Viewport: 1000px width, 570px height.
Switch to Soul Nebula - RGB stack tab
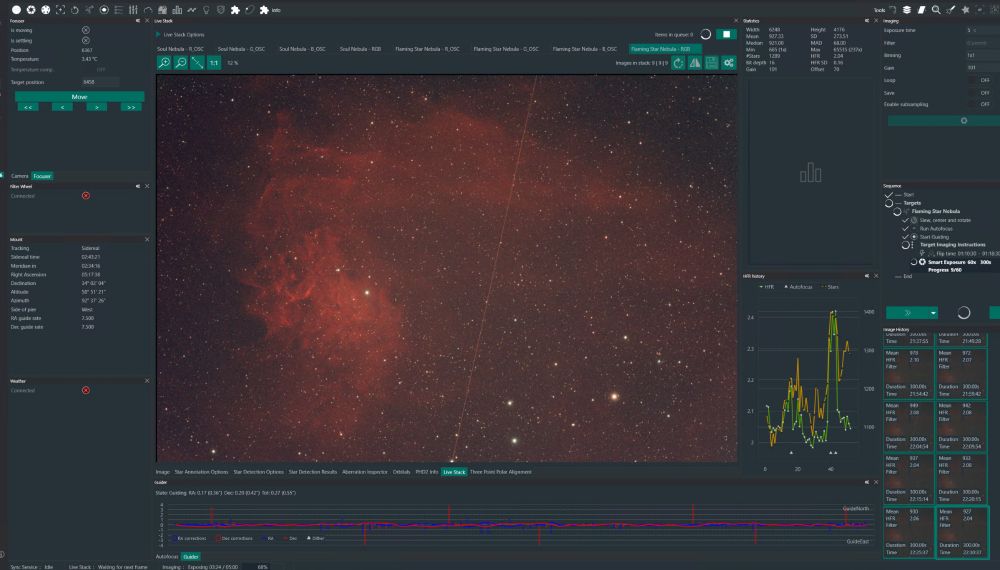pos(360,49)
